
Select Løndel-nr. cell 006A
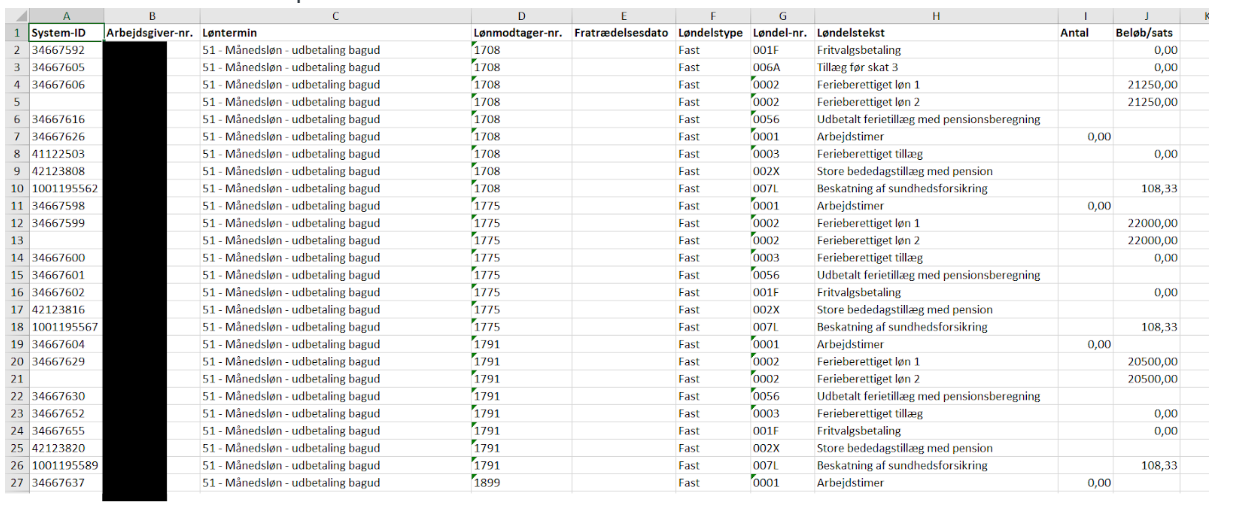(x=781, y=67)
